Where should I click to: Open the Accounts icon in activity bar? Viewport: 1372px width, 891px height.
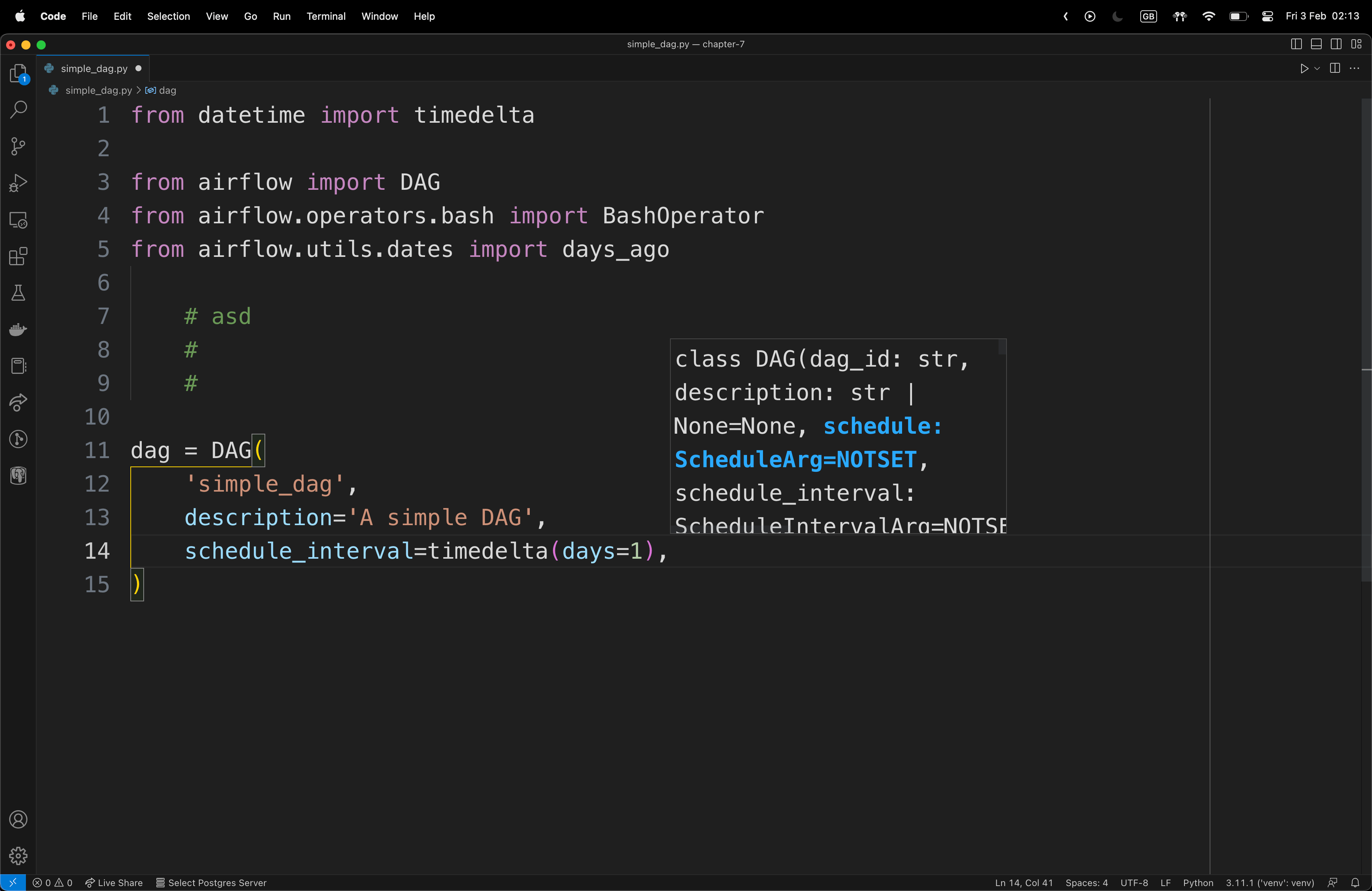click(x=18, y=819)
